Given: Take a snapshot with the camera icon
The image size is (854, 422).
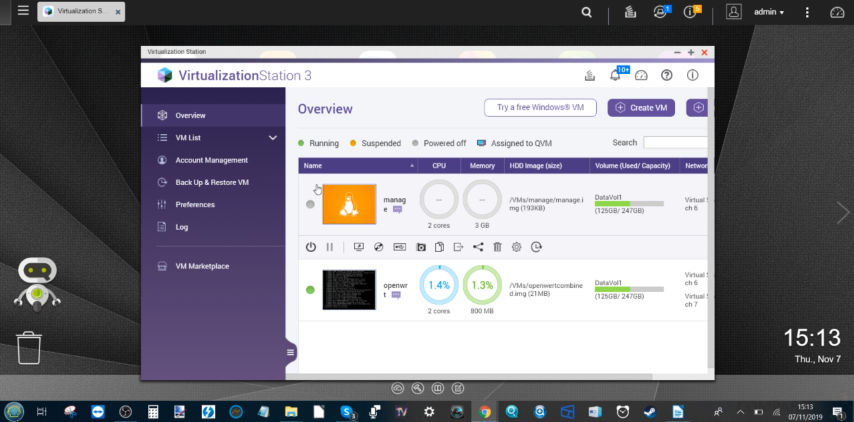Looking at the screenshot, I should point(420,247).
